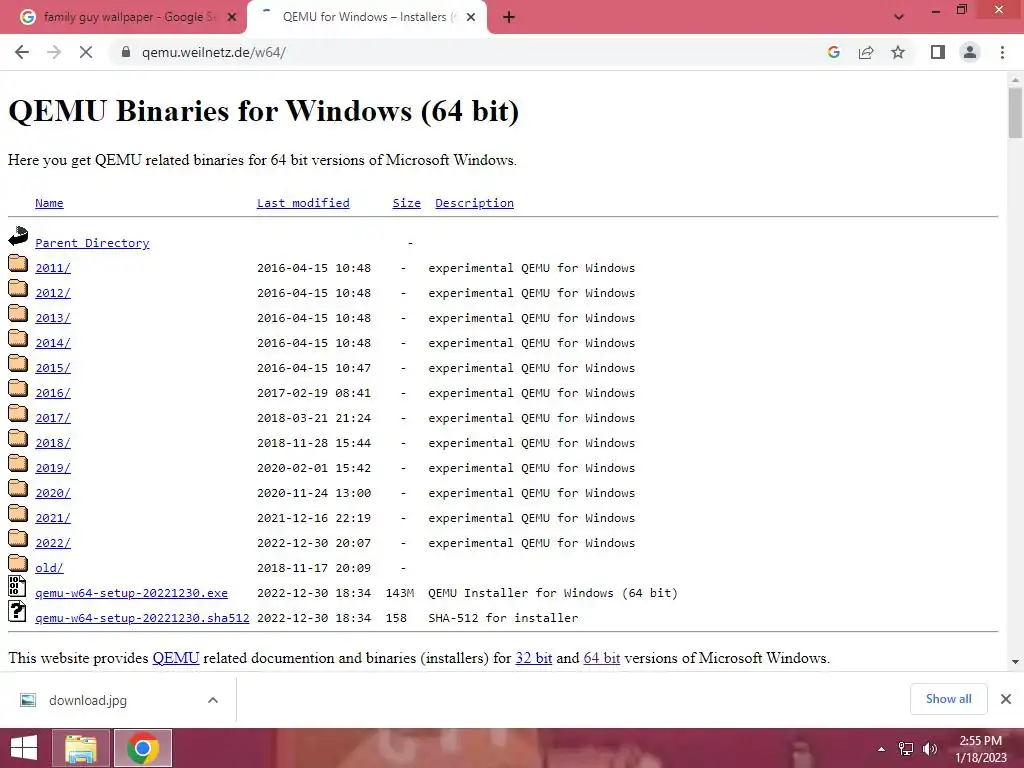Sort listing by Name column
Viewport: 1024px width, 768px height.
click(49, 203)
